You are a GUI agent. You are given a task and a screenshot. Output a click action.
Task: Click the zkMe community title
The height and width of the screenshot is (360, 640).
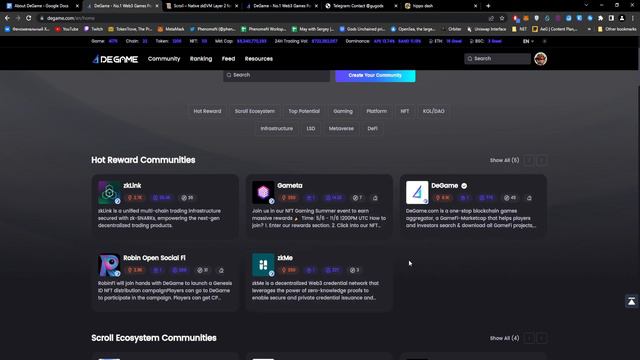(x=285, y=258)
